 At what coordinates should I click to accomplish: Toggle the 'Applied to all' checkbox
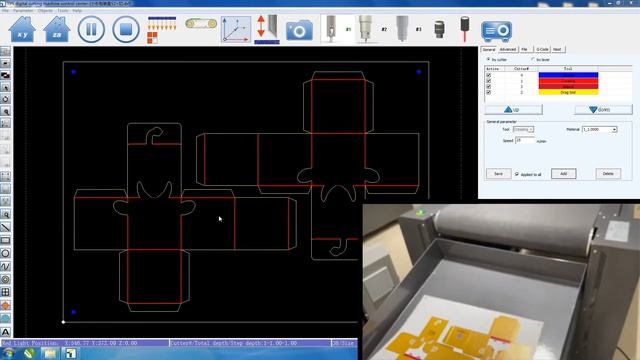click(517, 174)
